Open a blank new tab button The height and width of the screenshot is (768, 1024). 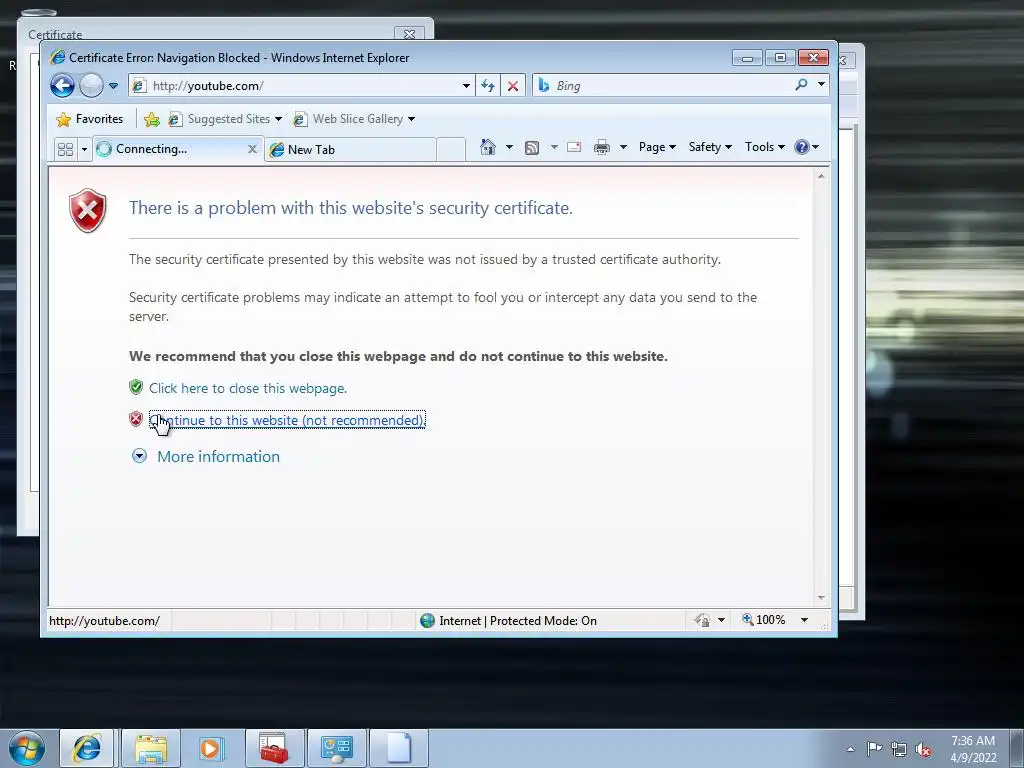(451, 150)
